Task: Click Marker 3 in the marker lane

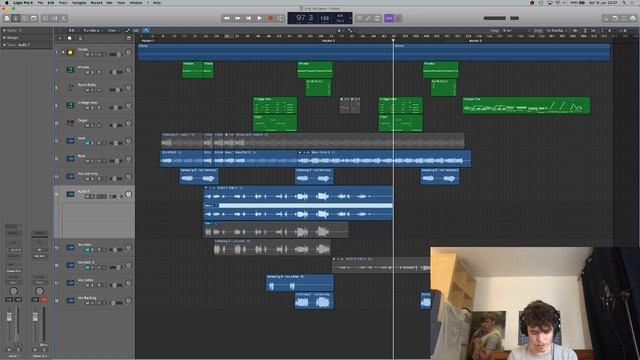Action: (475, 41)
